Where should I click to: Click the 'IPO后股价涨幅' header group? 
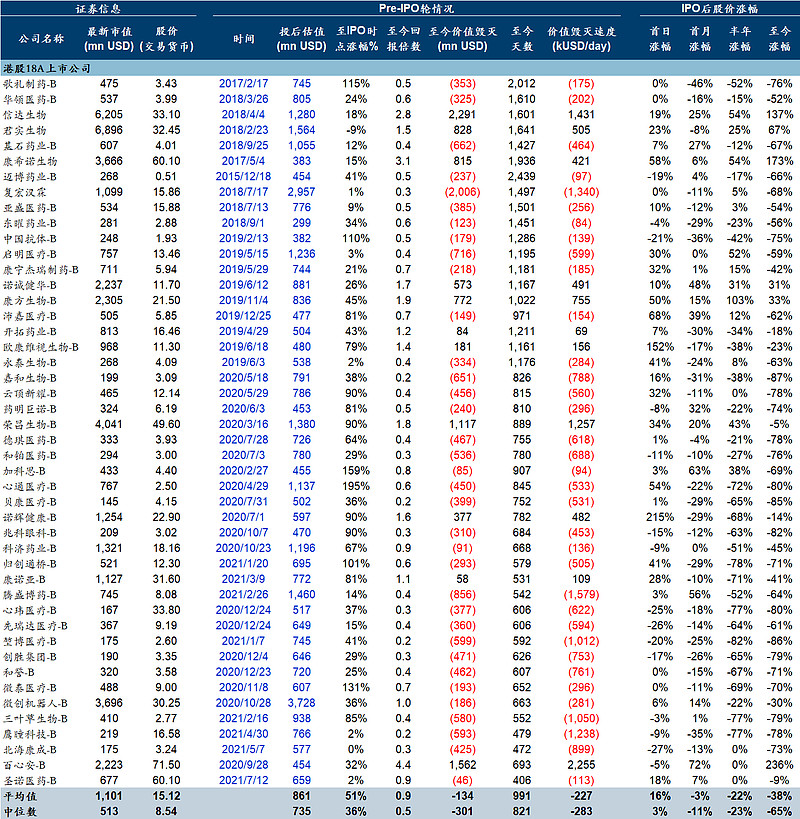(719, 8)
